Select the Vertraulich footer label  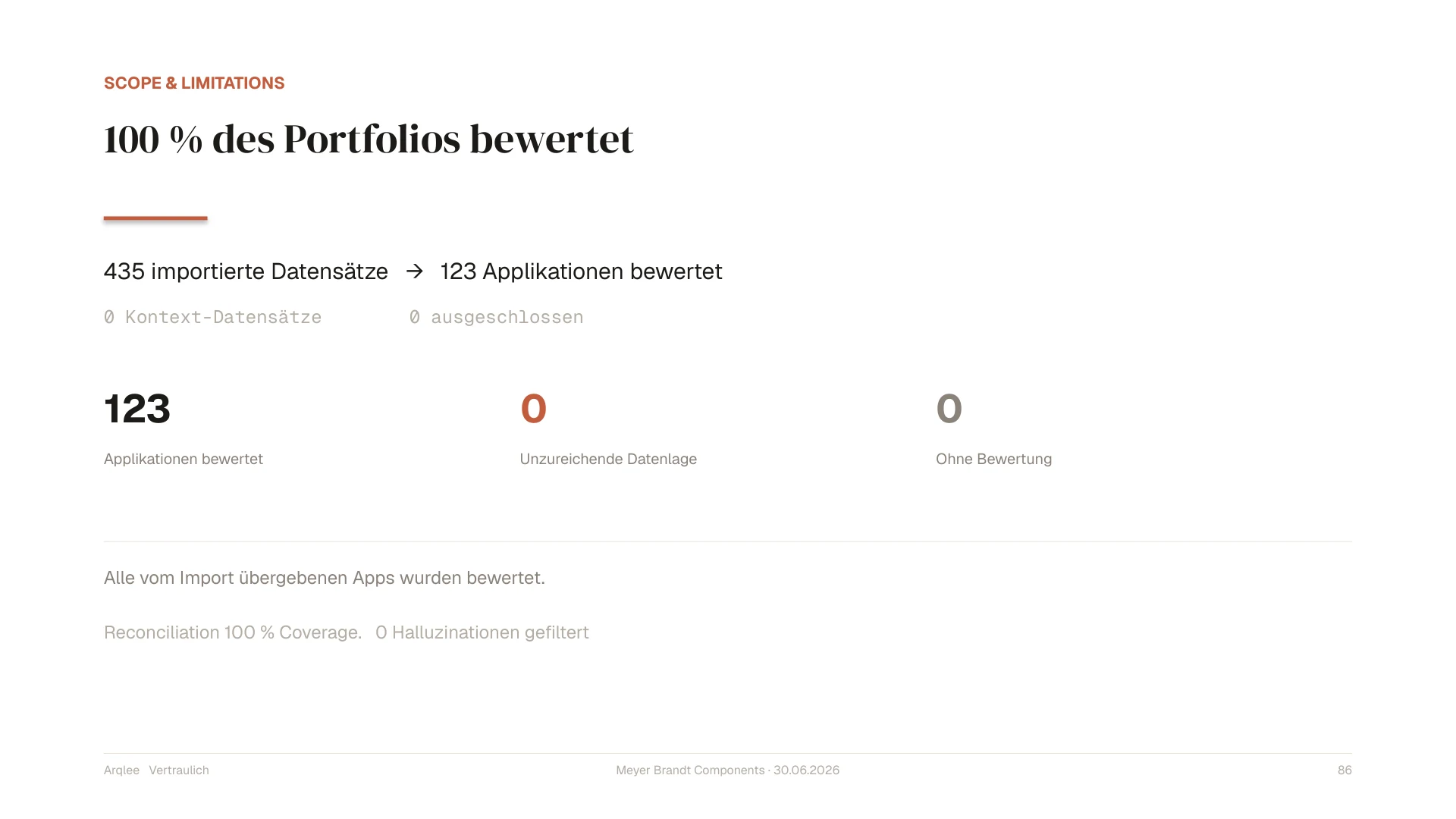tap(179, 770)
